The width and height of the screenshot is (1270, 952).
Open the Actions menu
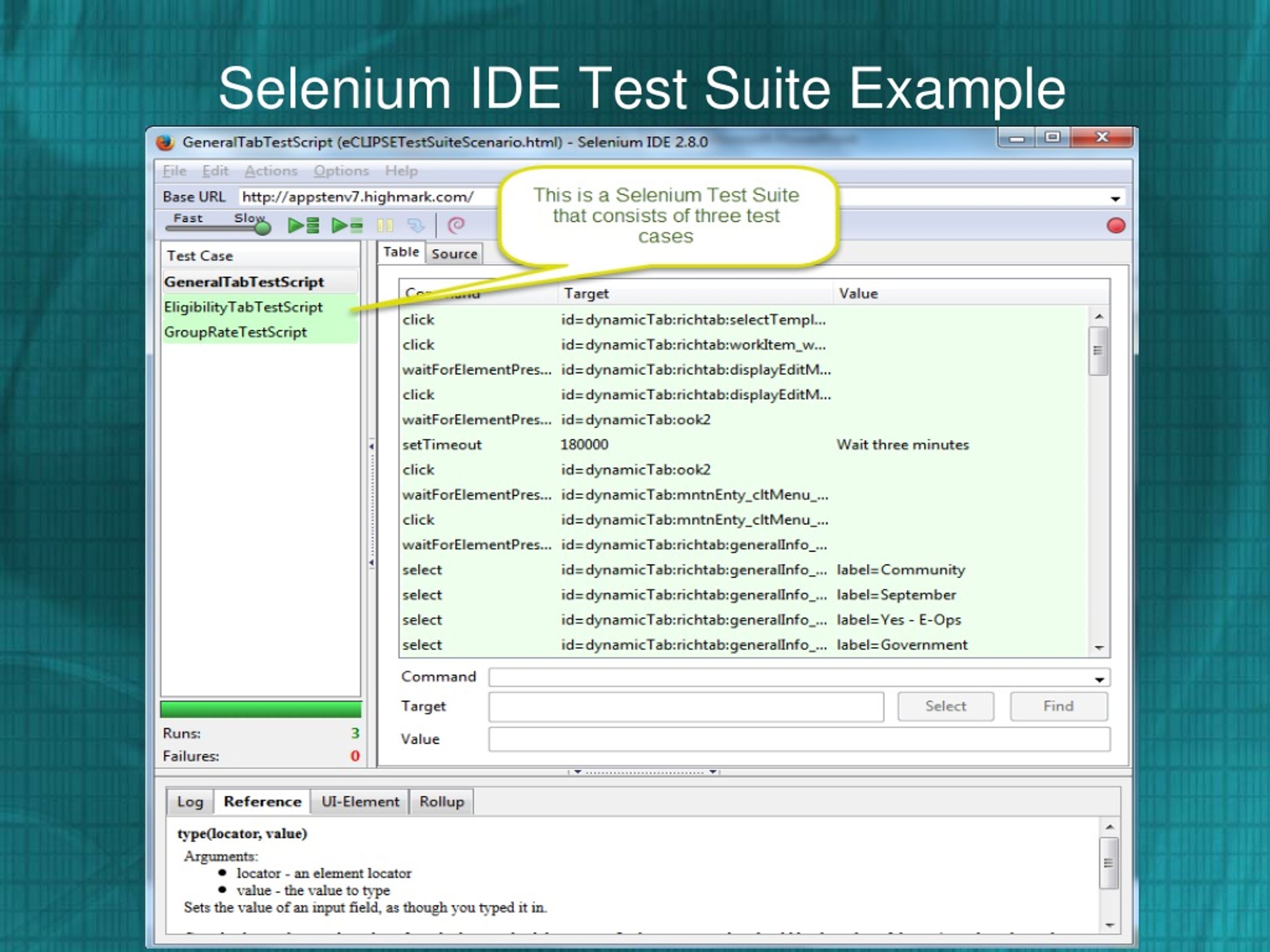click(x=271, y=171)
